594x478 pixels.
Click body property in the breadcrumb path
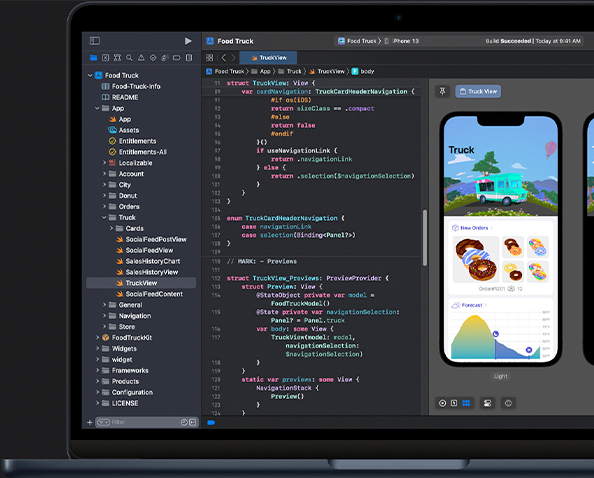[x=363, y=71]
